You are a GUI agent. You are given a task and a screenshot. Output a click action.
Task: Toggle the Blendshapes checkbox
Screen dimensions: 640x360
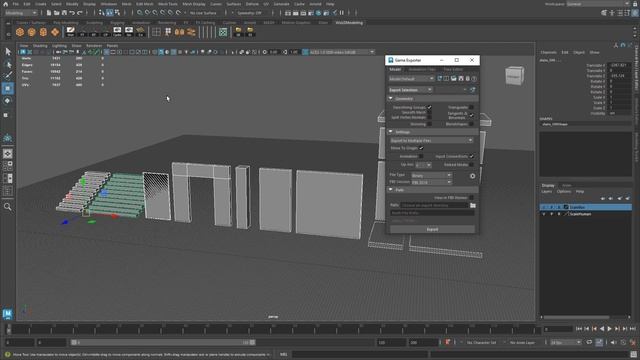coord(471,124)
